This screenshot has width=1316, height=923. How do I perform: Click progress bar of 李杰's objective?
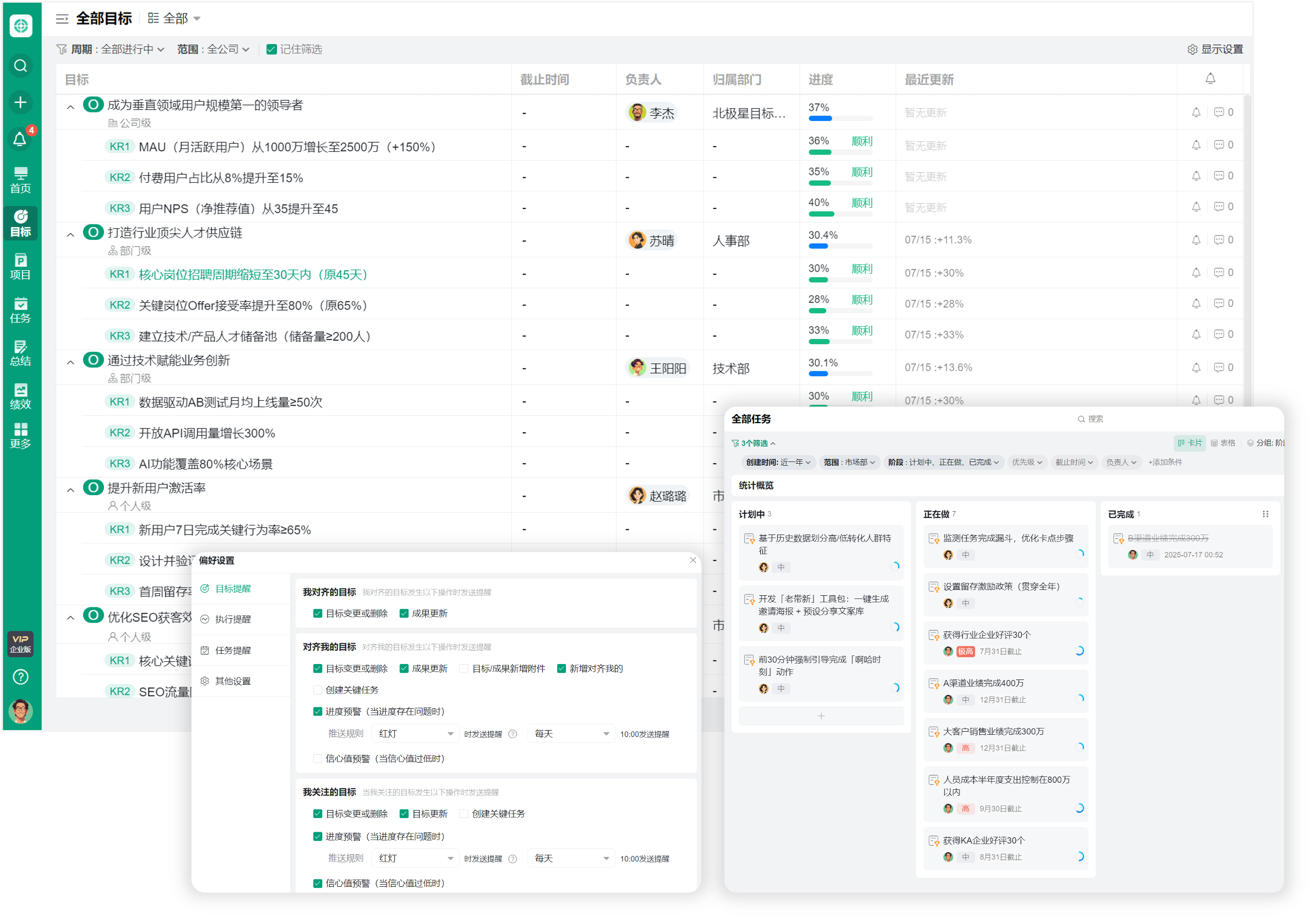click(840, 119)
